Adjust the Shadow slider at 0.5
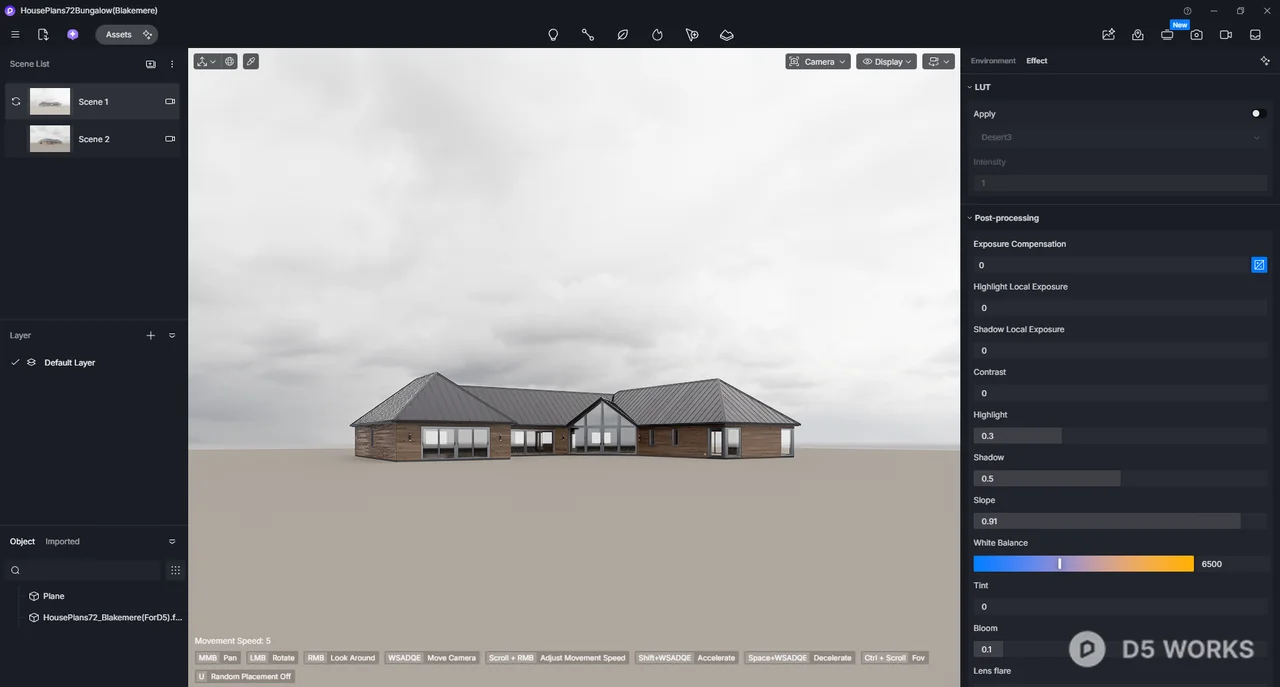 point(1120,478)
